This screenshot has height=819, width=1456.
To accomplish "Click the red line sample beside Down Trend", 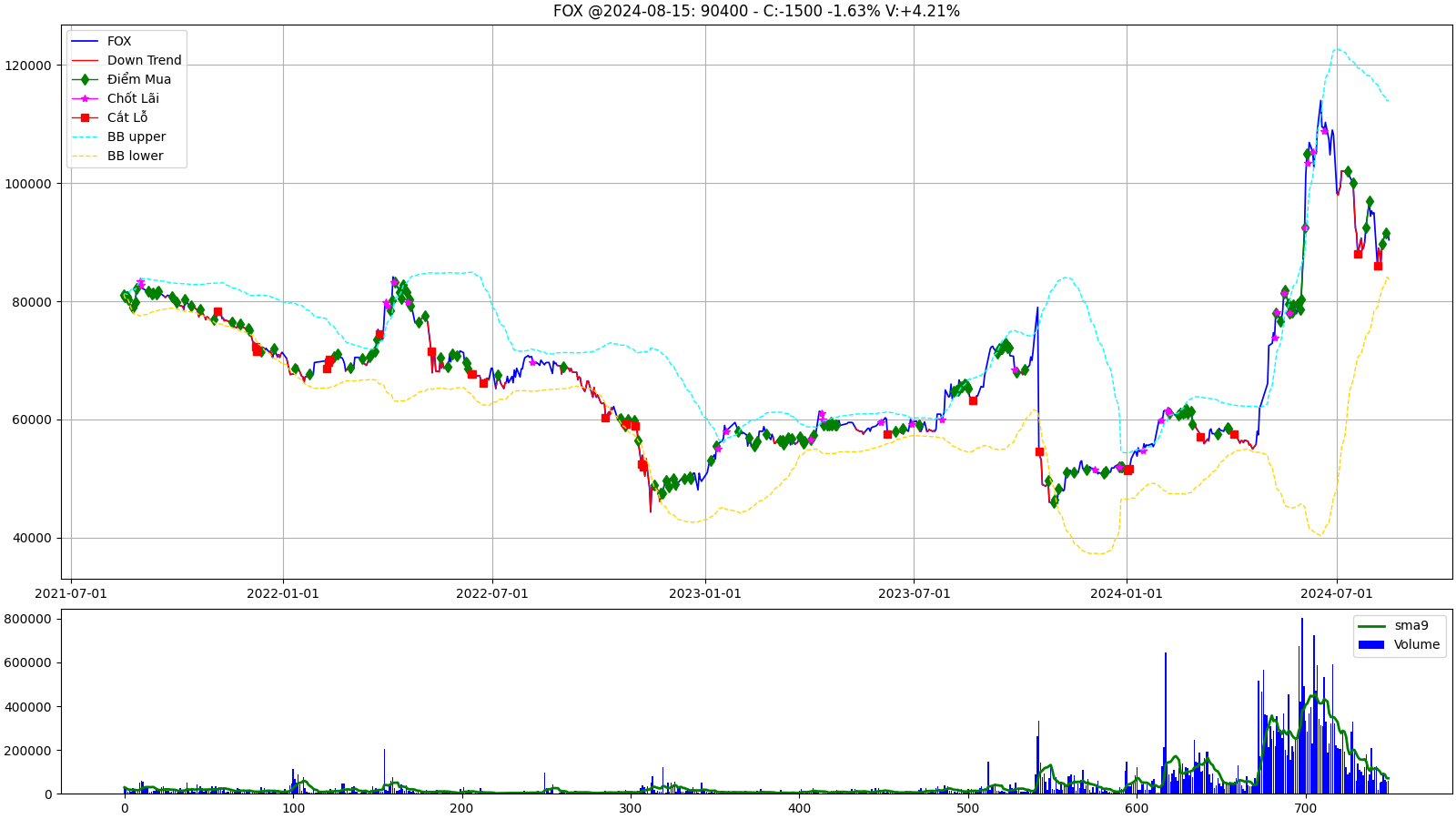I will tap(85, 60).
